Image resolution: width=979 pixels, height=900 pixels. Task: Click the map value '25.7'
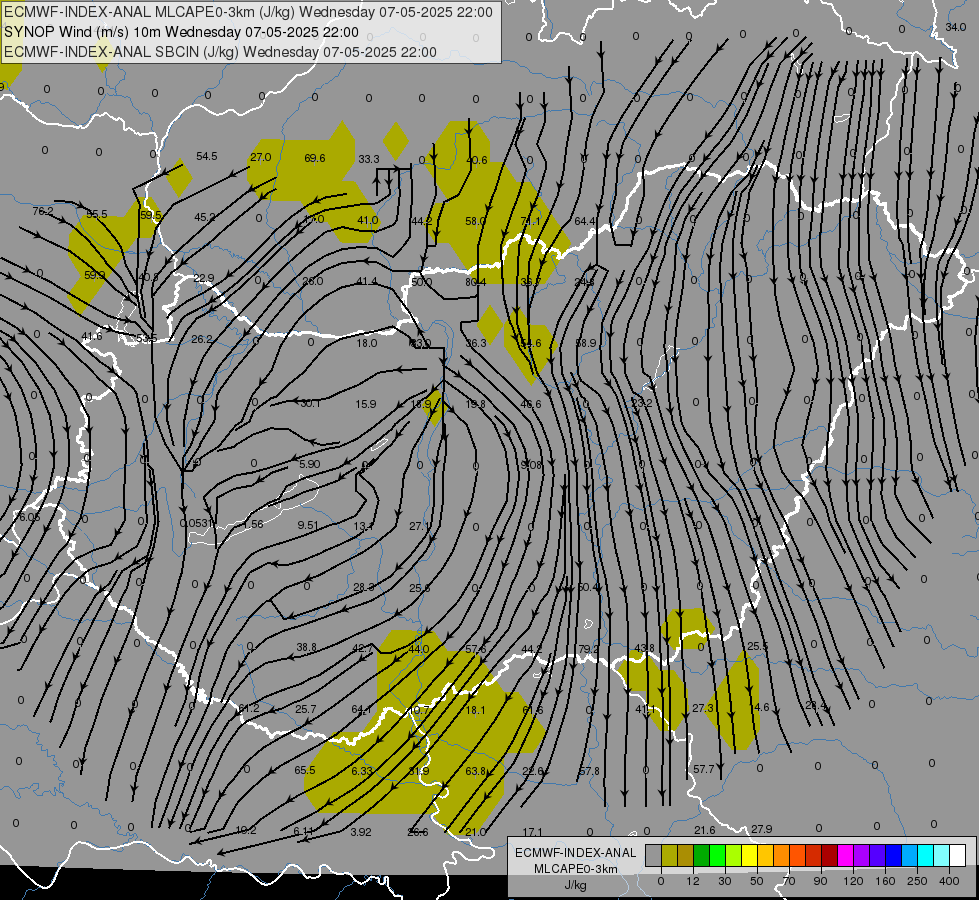[305, 710]
